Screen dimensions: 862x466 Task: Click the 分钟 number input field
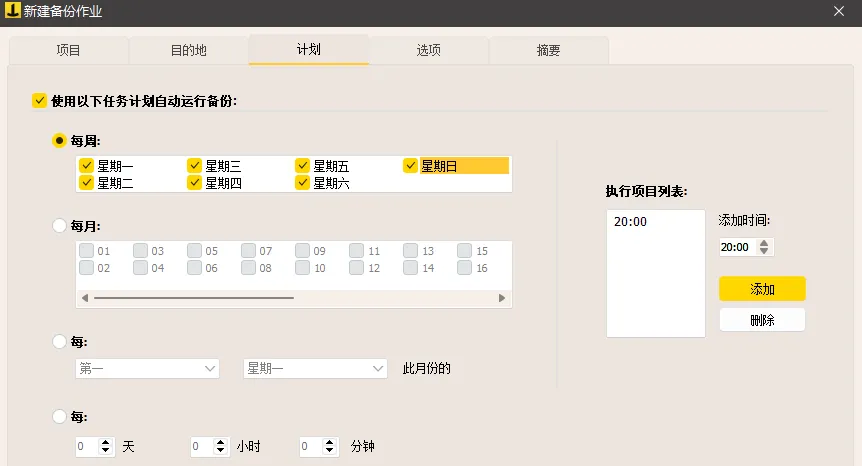pyautogui.click(x=311, y=446)
